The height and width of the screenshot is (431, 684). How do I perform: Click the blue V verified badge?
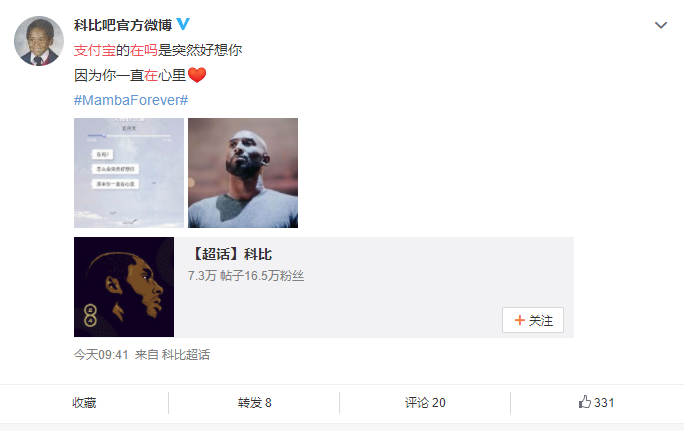183,24
